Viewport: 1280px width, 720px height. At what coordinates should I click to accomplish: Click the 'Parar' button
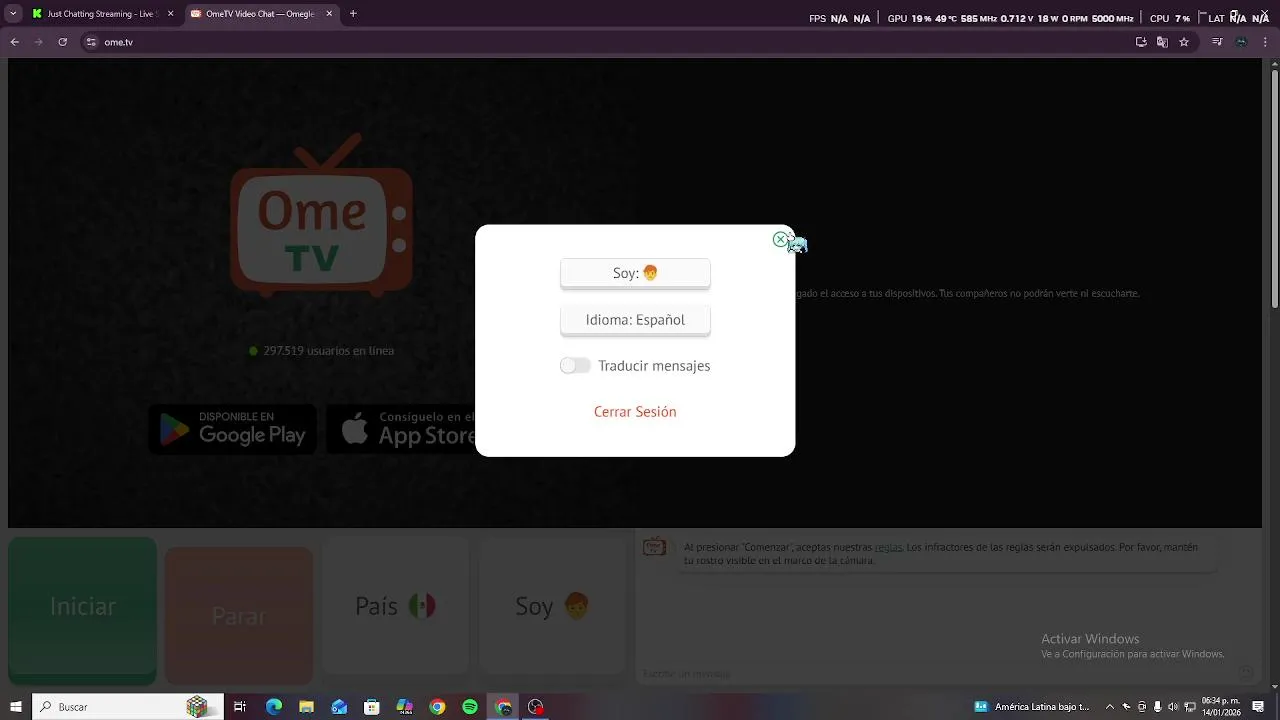[x=239, y=615]
